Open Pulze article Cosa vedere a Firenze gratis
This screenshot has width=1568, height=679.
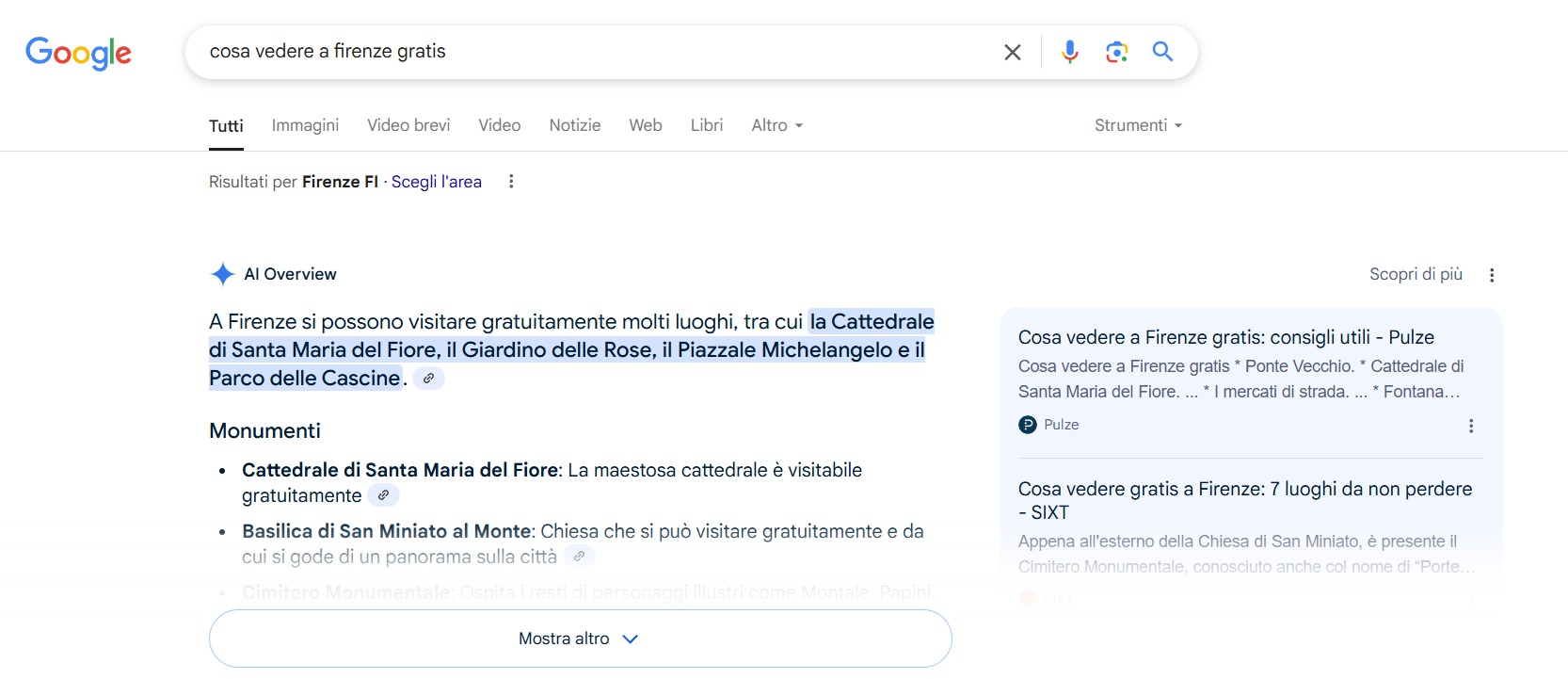tap(1226, 337)
